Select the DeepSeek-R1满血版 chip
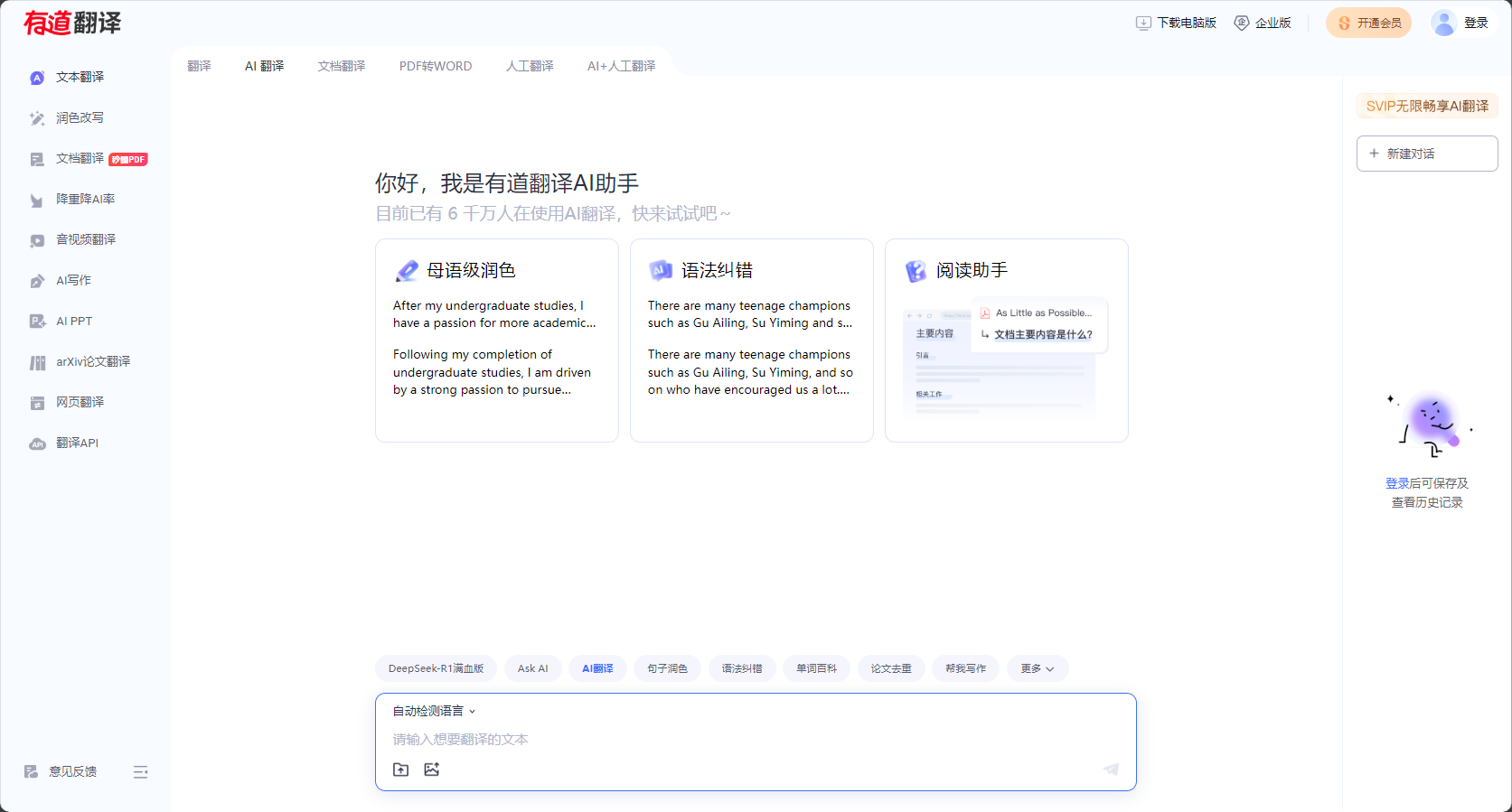1512x812 pixels. (x=436, y=668)
